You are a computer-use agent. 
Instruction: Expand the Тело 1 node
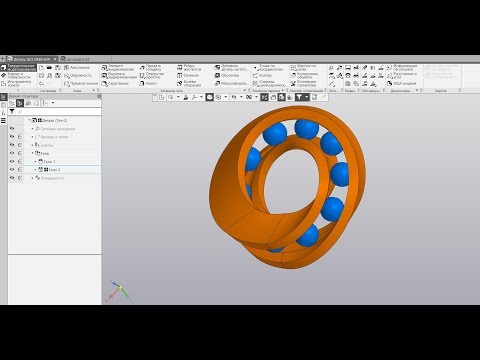pyautogui.click(x=36, y=161)
